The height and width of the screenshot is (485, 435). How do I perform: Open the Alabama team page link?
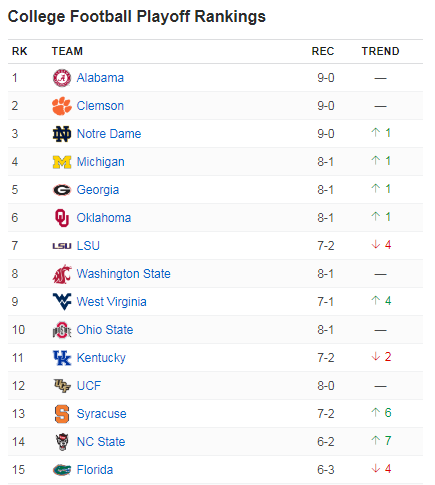tap(100, 78)
